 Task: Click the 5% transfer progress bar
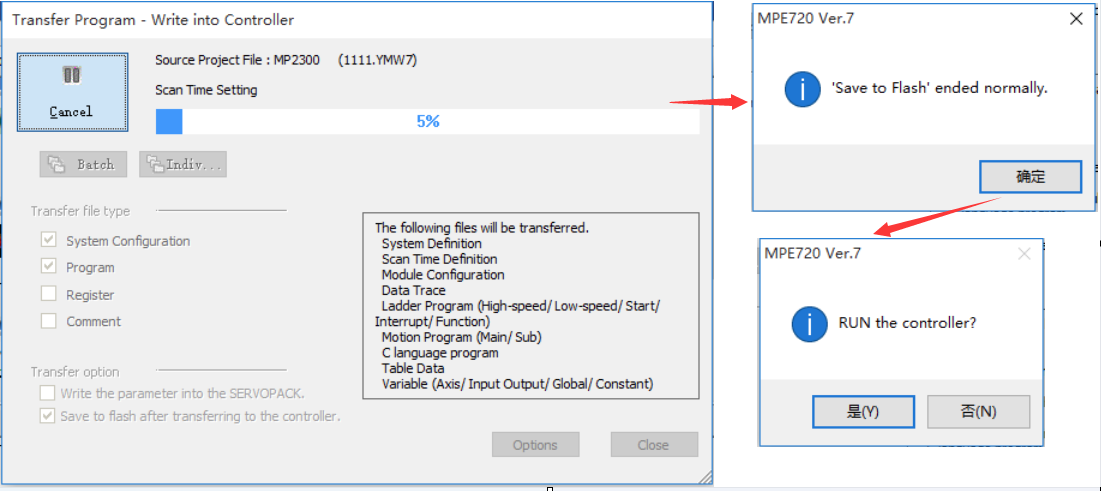427,122
